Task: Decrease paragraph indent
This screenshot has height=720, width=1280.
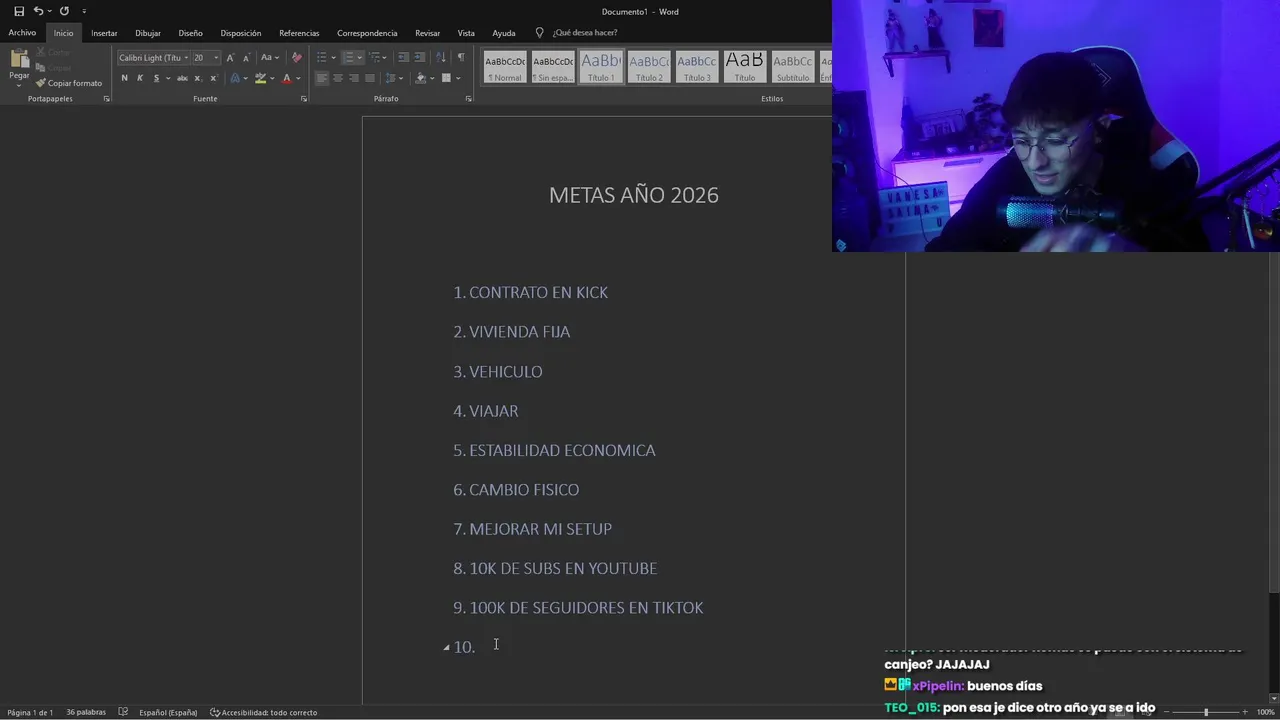Action: pyautogui.click(x=403, y=58)
